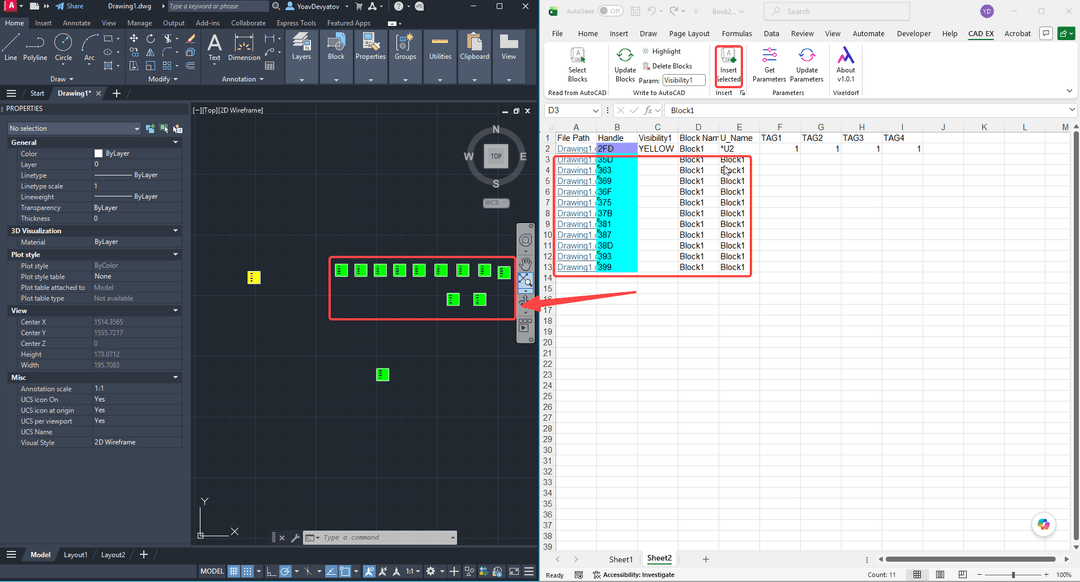Click AutoCAD search magnifier icon
The width and height of the screenshot is (1080, 582).
point(276,6)
